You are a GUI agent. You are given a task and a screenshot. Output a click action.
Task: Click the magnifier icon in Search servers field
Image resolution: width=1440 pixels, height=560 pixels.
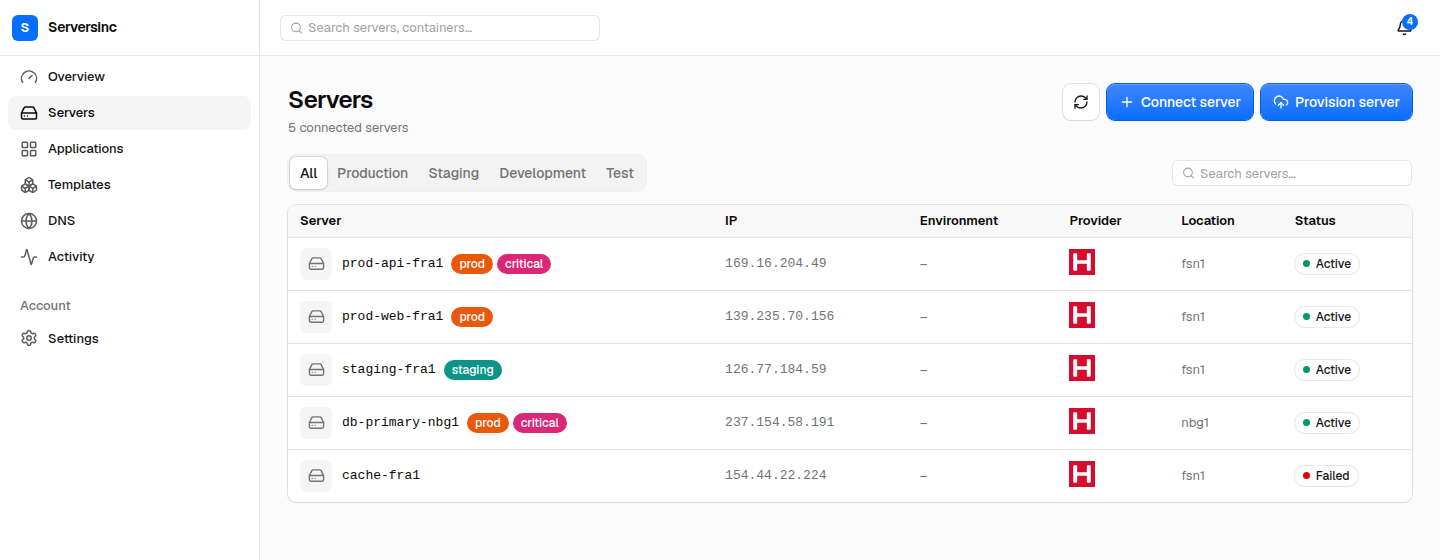[1188, 174]
